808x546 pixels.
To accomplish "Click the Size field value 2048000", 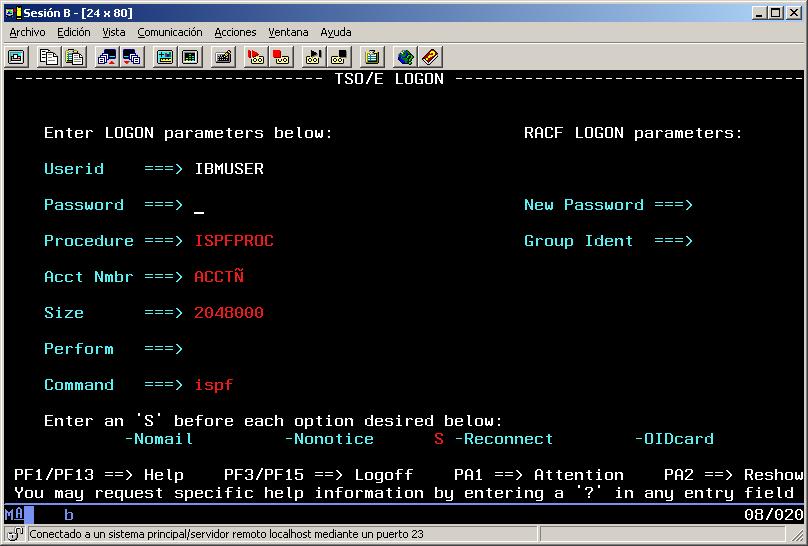I will (229, 313).
